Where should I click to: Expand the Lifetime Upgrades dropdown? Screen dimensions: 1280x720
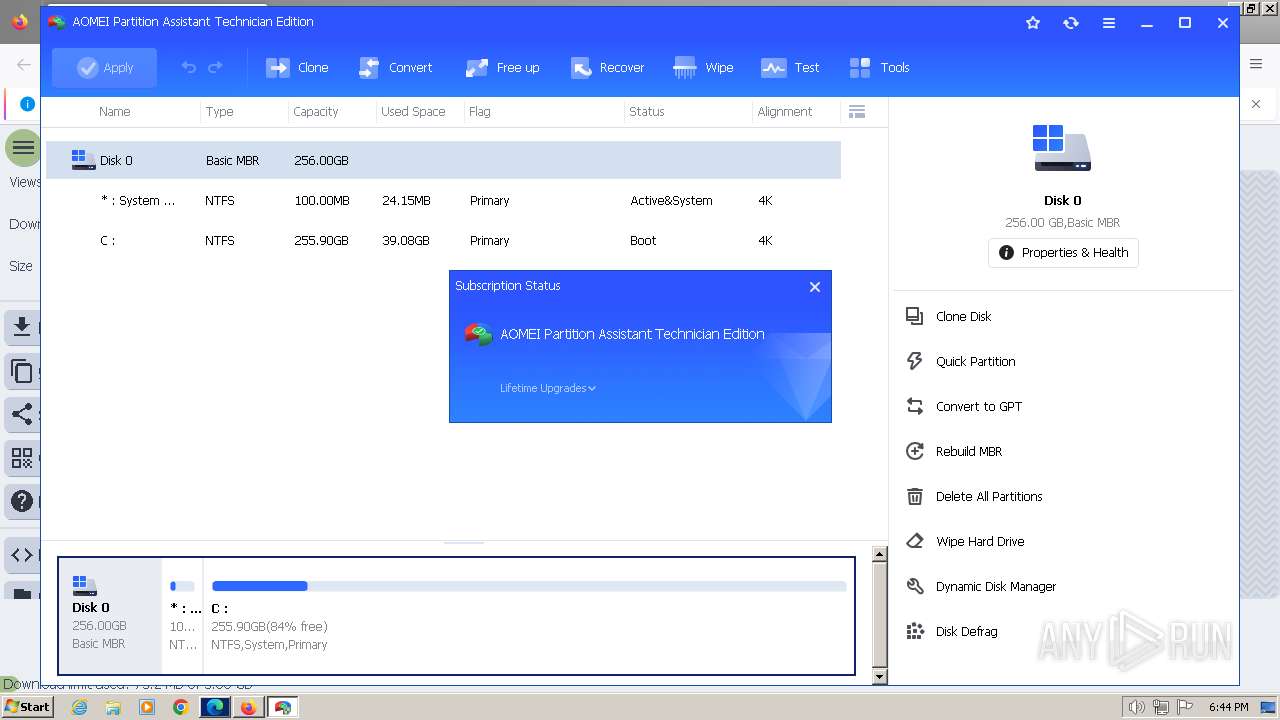[548, 388]
